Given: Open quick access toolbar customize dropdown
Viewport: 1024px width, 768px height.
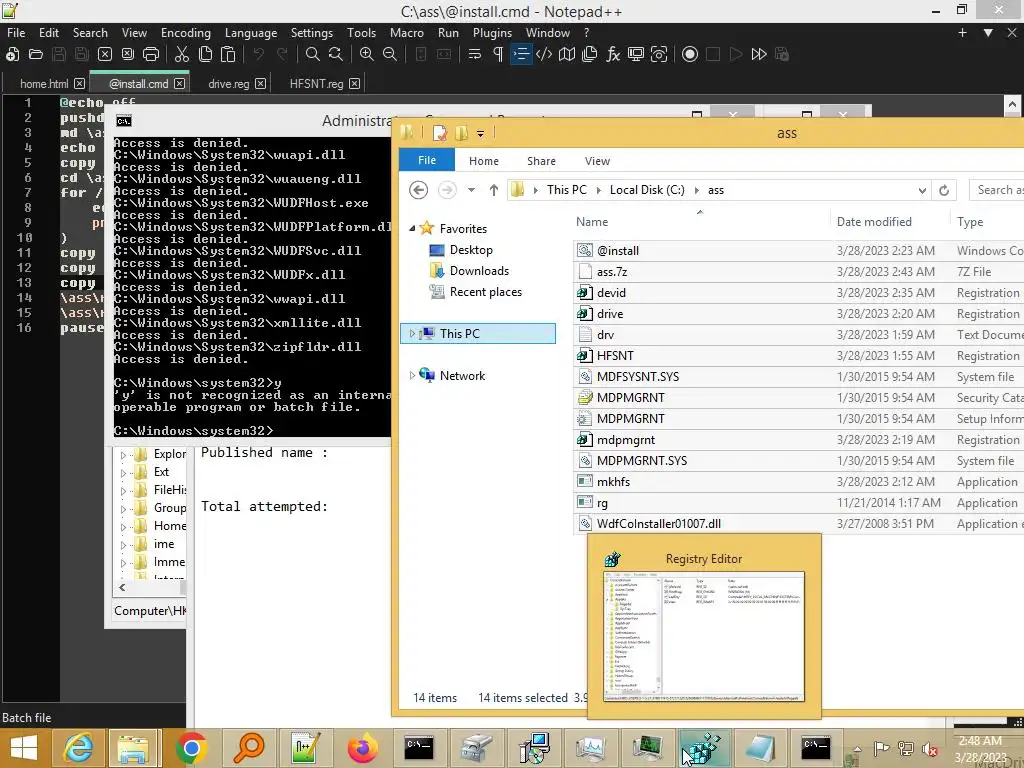Looking at the screenshot, I should pyautogui.click(x=480, y=134).
